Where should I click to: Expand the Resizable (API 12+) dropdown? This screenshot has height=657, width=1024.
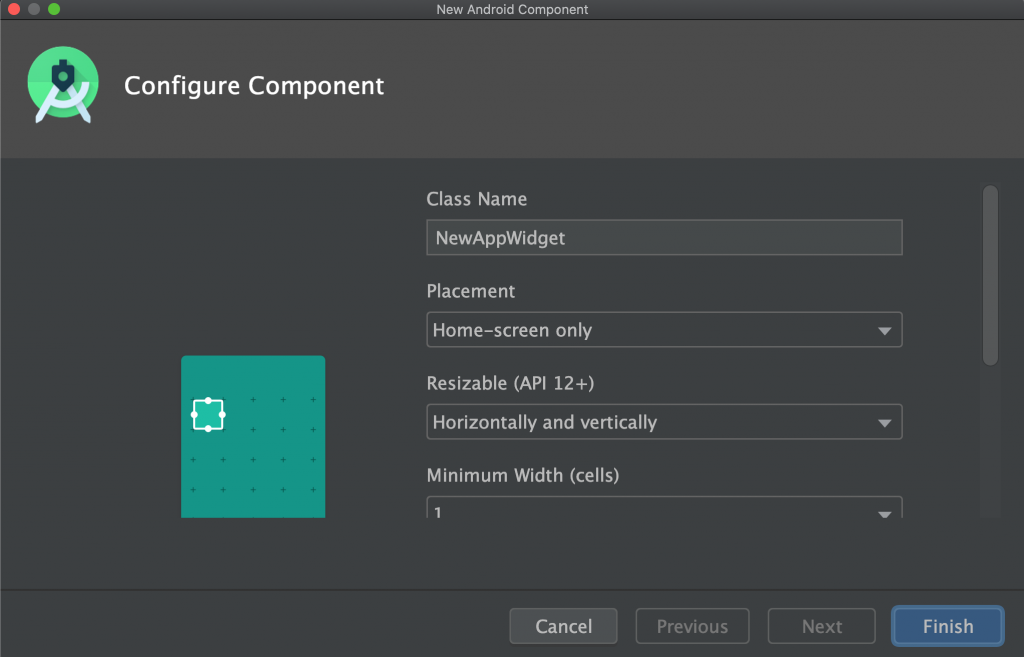(x=664, y=422)
